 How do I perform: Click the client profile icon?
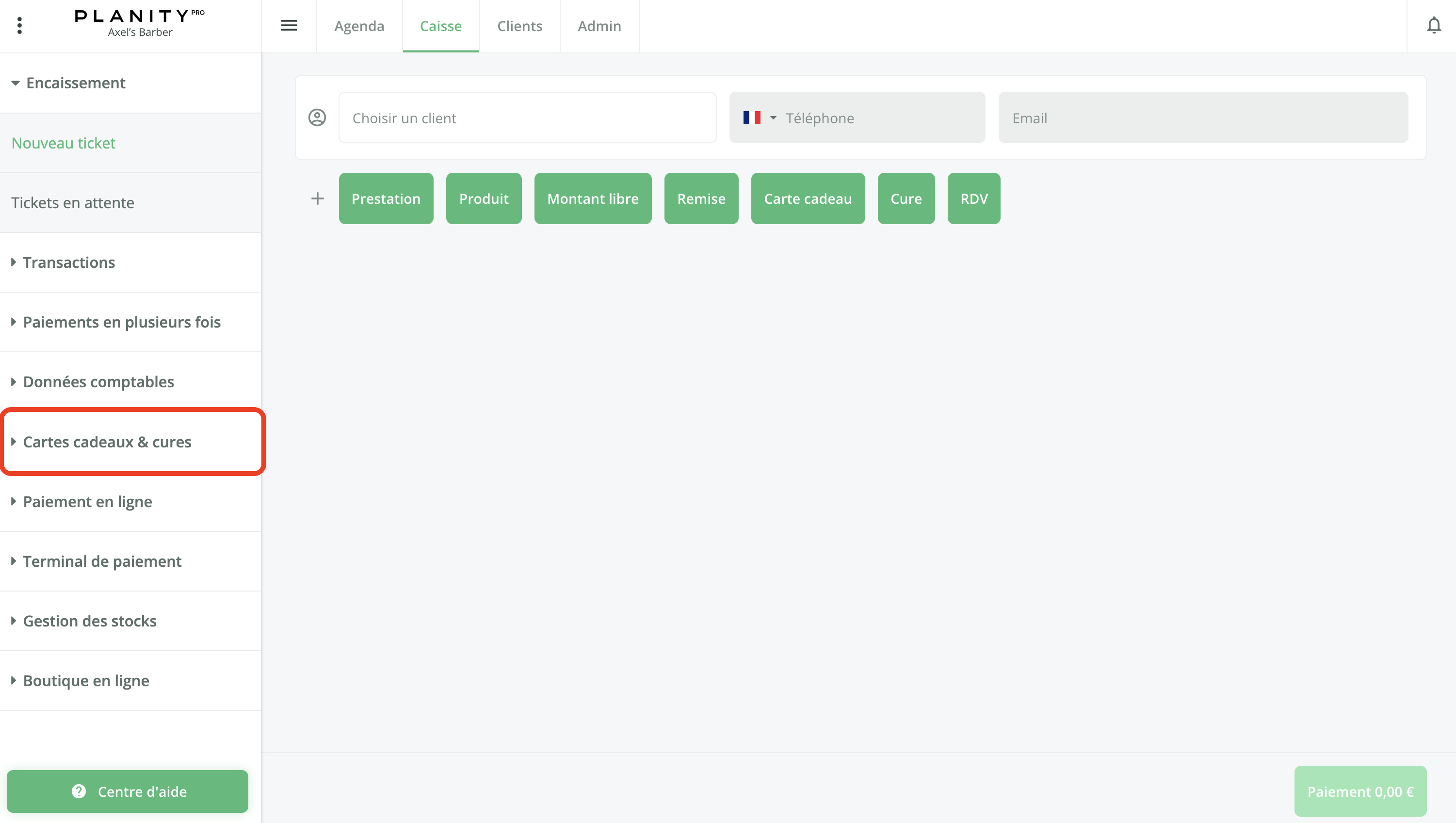(317, 117)
